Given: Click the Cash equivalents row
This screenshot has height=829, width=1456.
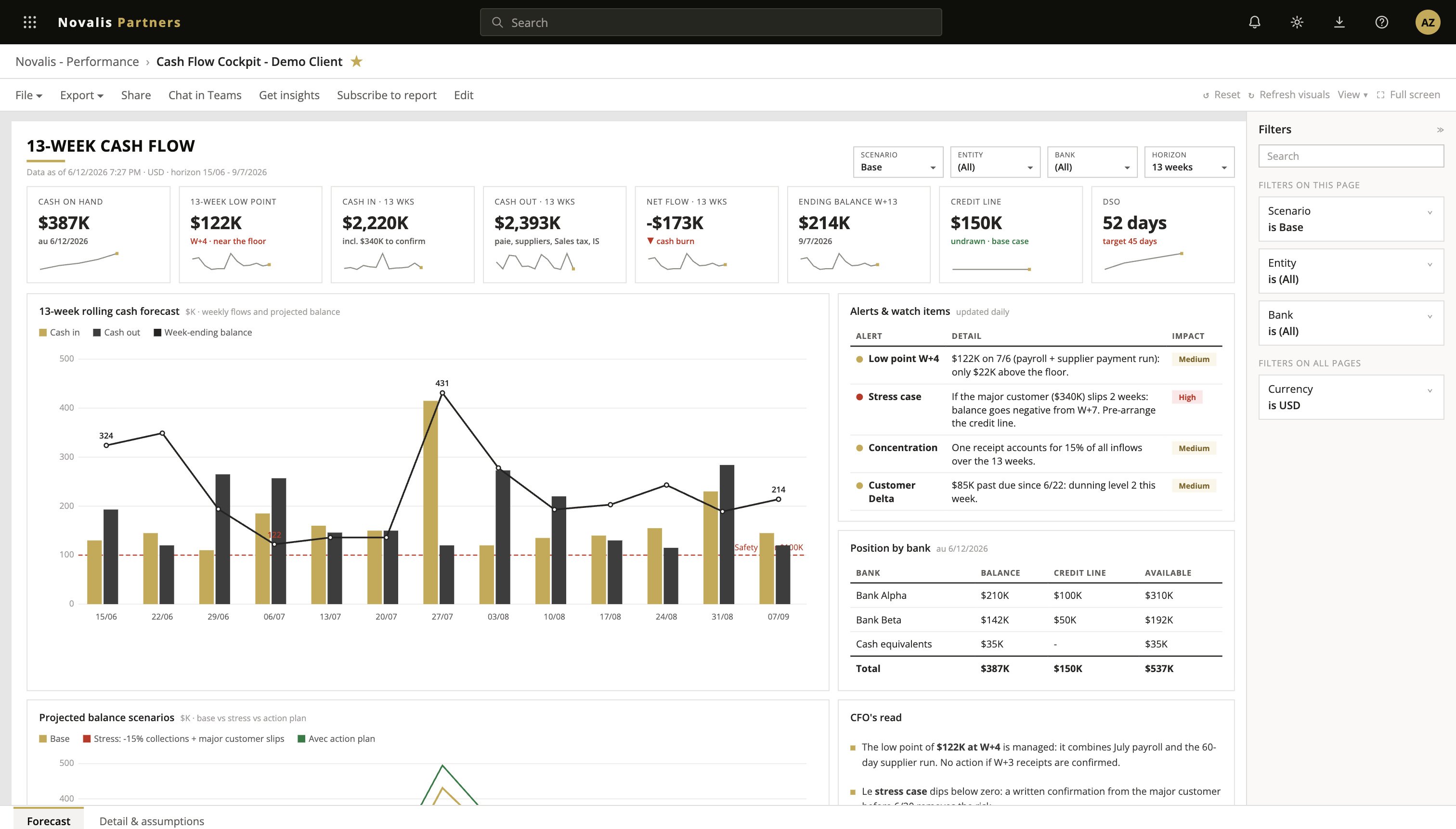Looking at the screenshot, I should click(1036, 644).
